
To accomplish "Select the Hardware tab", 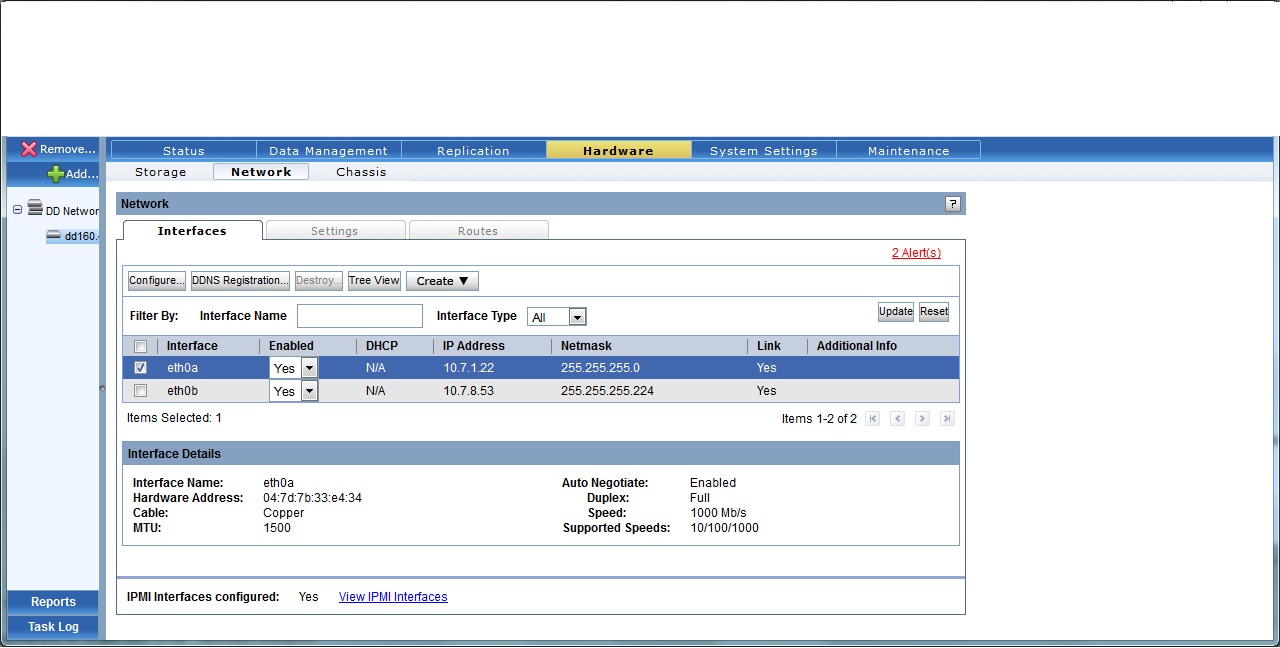I will click(x=618, y=150).
